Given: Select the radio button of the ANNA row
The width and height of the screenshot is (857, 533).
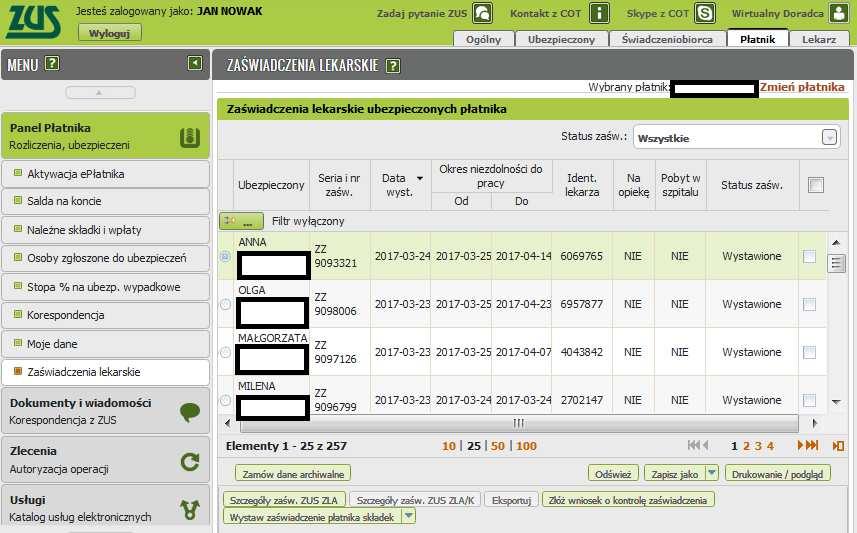Looking at the screenshot, I should point(225,256).
